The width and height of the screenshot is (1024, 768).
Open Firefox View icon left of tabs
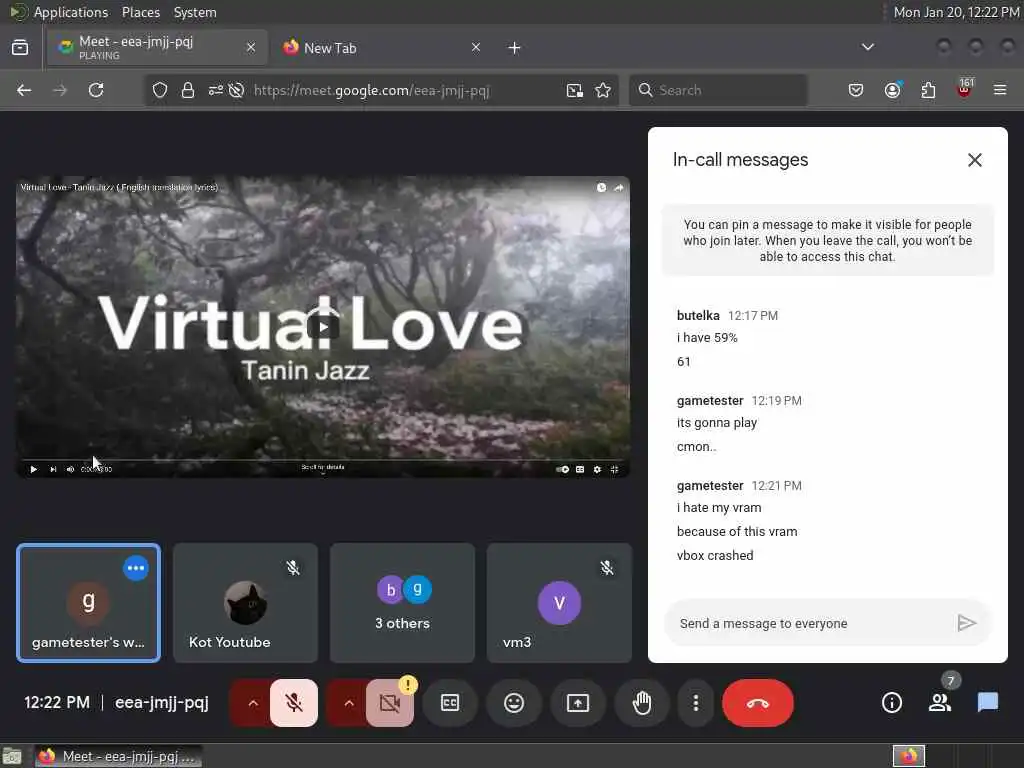point(20,48)
